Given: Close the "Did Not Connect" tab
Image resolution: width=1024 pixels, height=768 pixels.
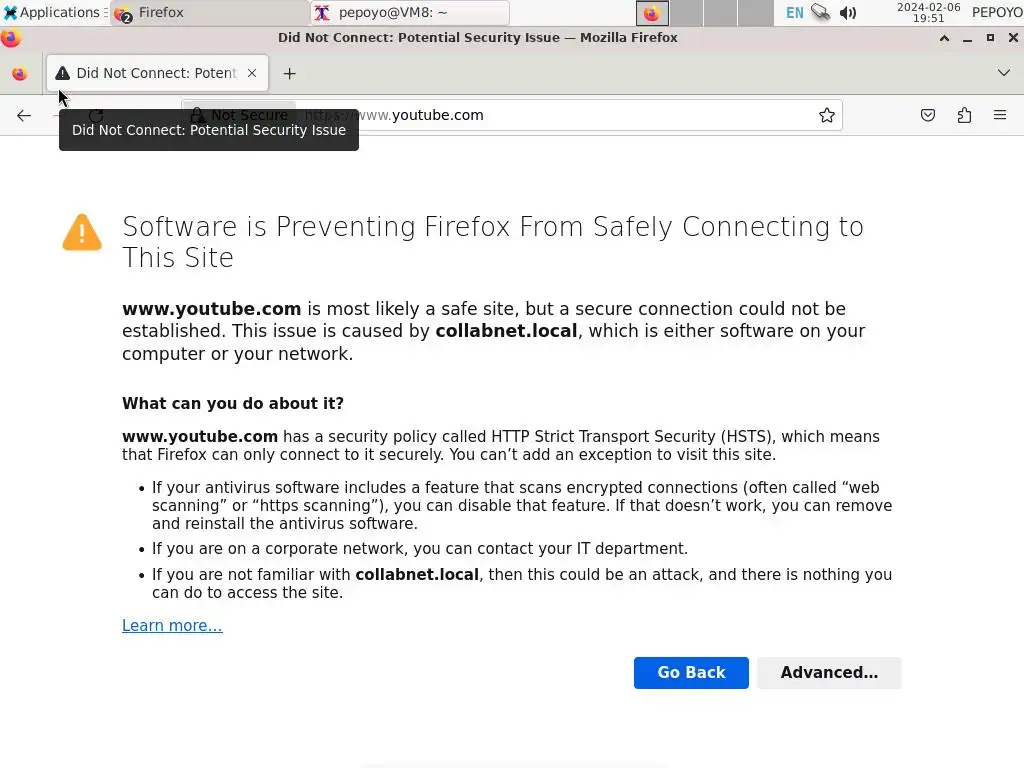Looking at the screenshot, I should tap(252, 73).
